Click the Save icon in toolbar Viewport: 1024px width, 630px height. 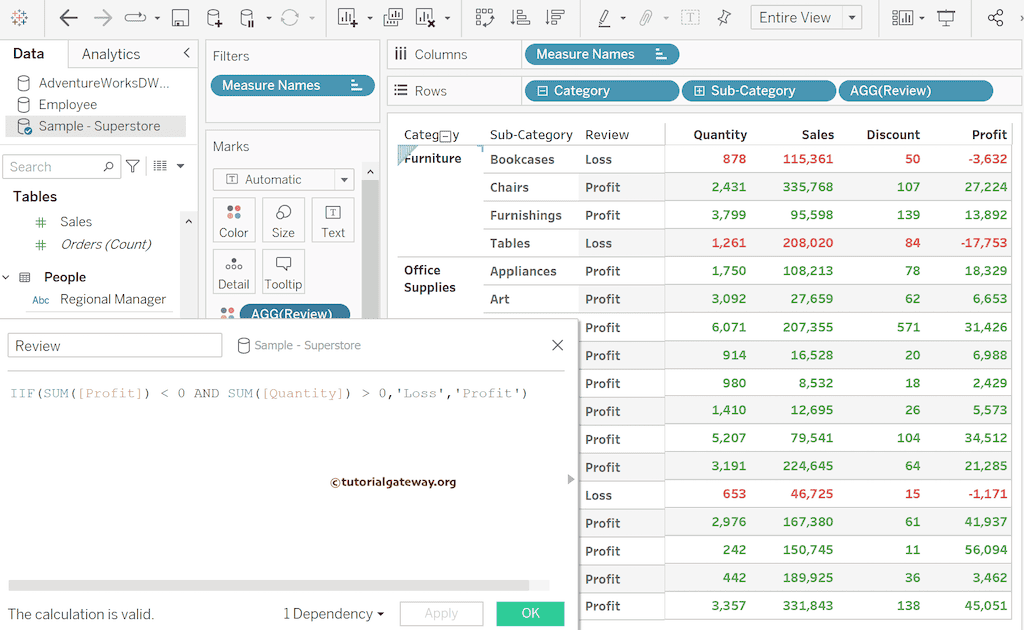(x=180, y=18)
